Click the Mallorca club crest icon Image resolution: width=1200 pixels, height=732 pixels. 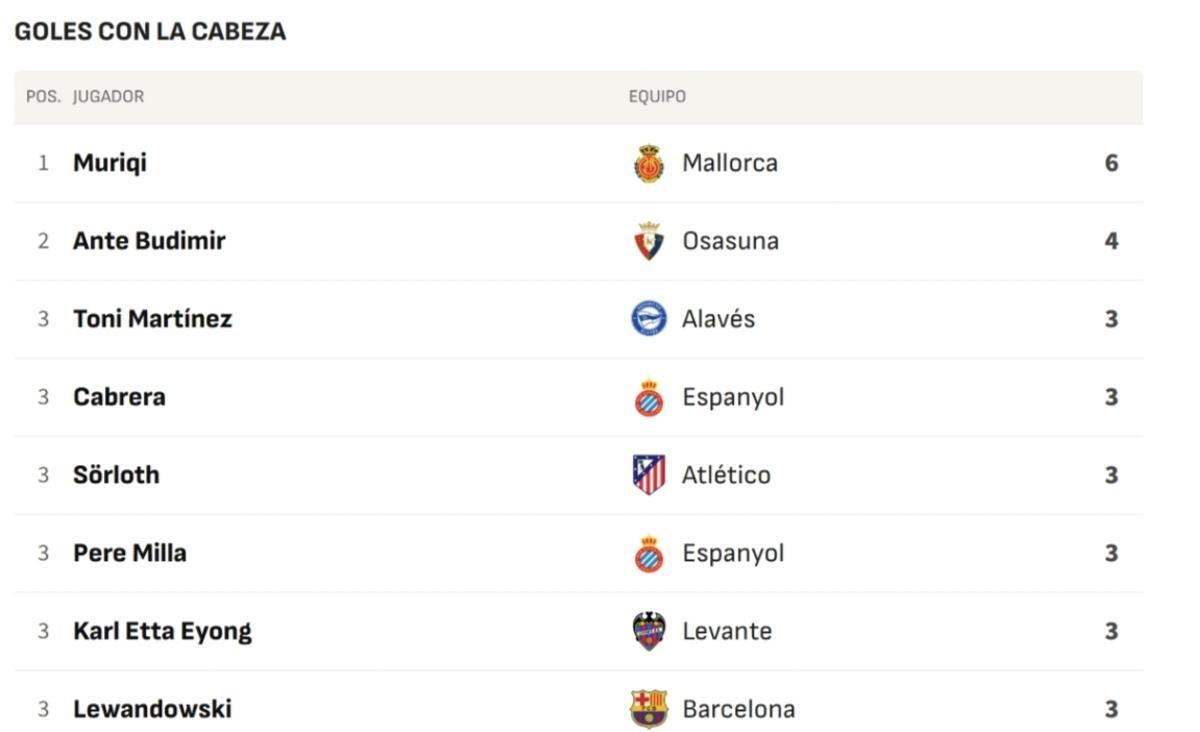coord(649,163)
